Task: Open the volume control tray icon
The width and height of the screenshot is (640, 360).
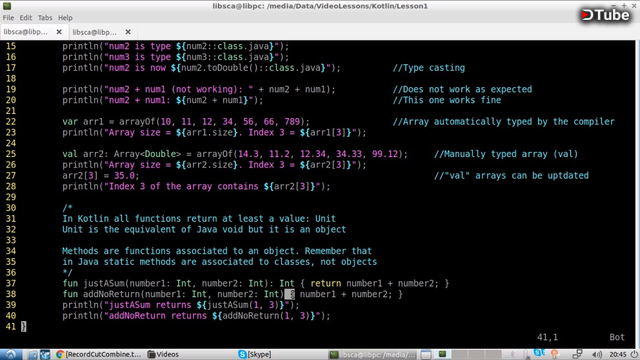Action: 597,355
